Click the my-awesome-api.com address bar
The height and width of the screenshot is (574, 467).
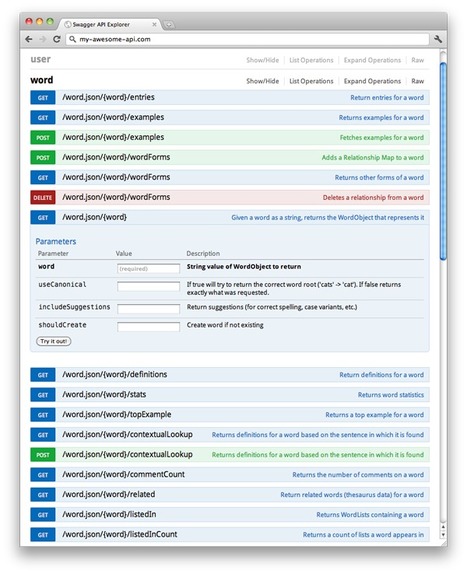tap(247, 39)
